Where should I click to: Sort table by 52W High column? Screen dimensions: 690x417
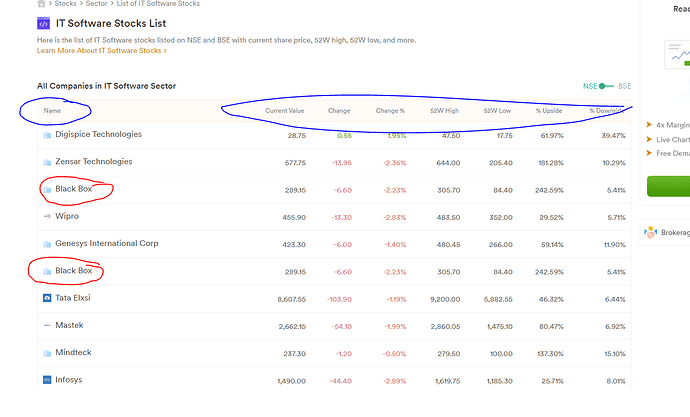444,111
